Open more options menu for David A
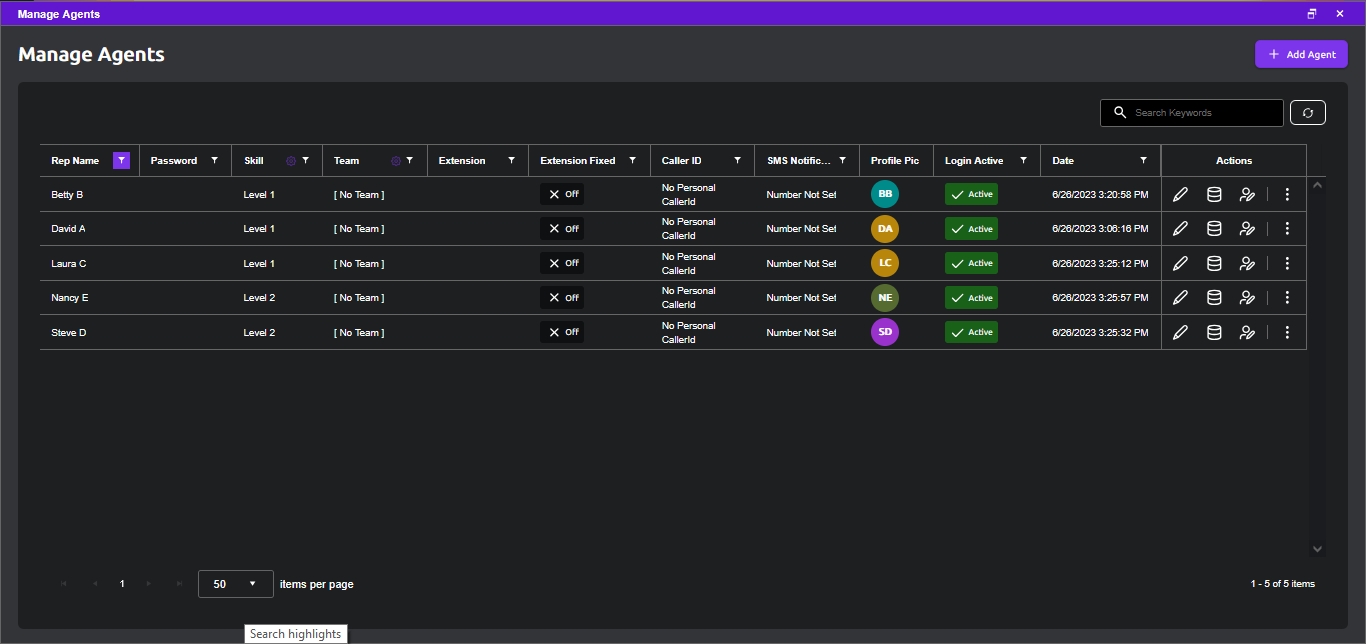This screenshot has width=1366, height=644. (x=1287, y=229)
